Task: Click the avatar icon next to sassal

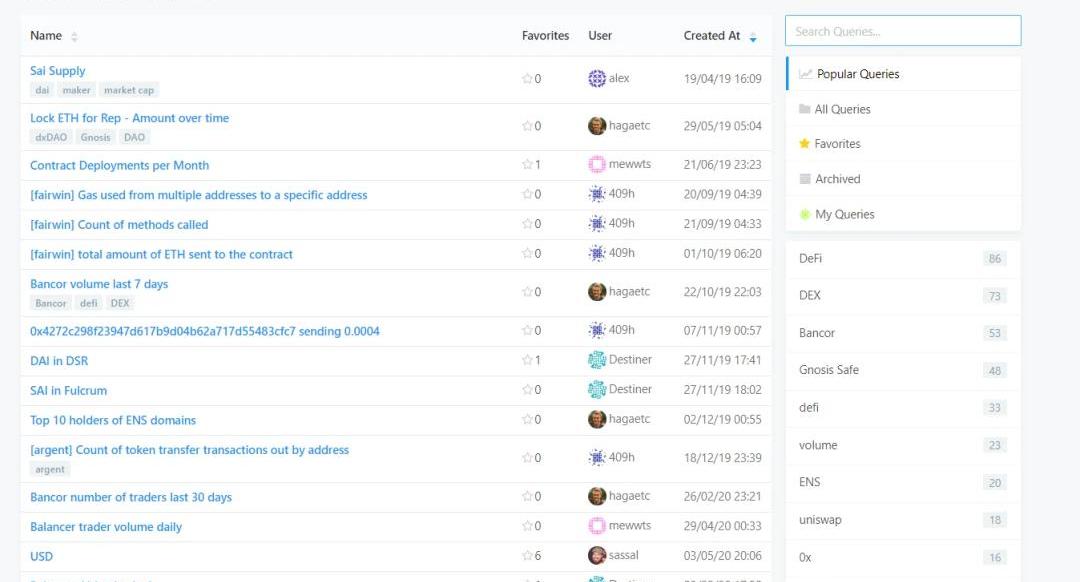Action: [x=597, y=555]
